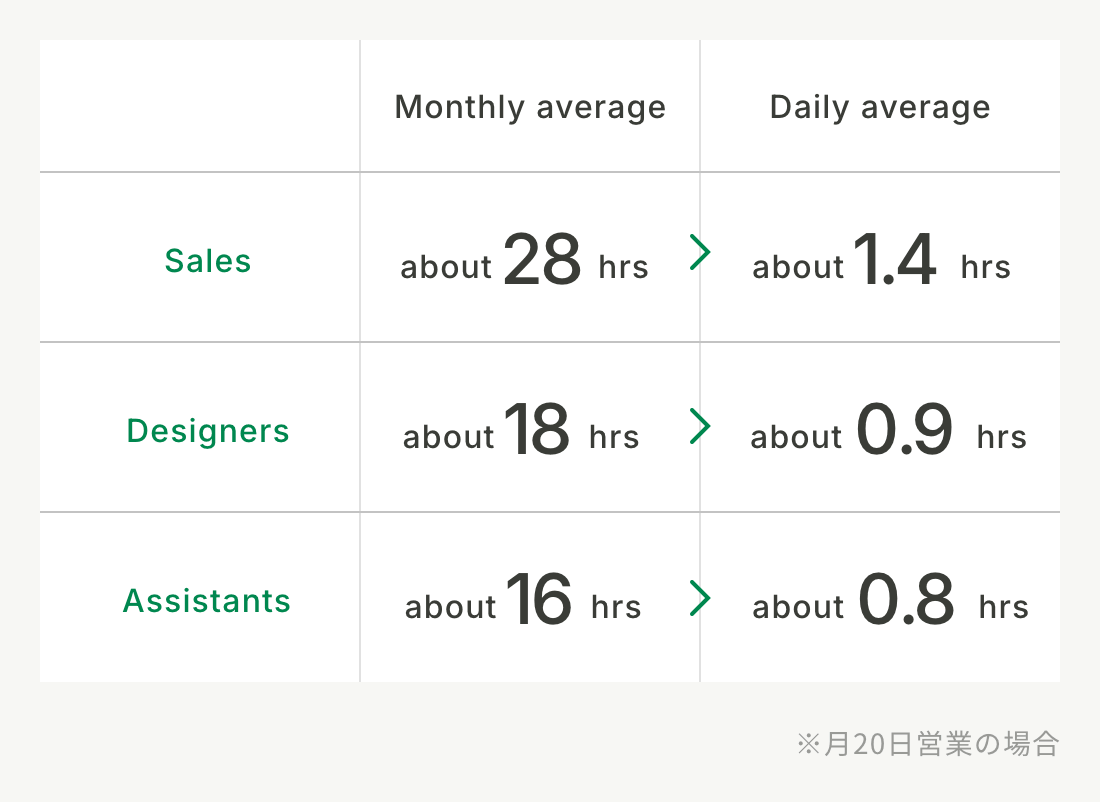Click the green arrow in Sales row
This screenshot has width=1100, height=802.
tap(700, 252)
